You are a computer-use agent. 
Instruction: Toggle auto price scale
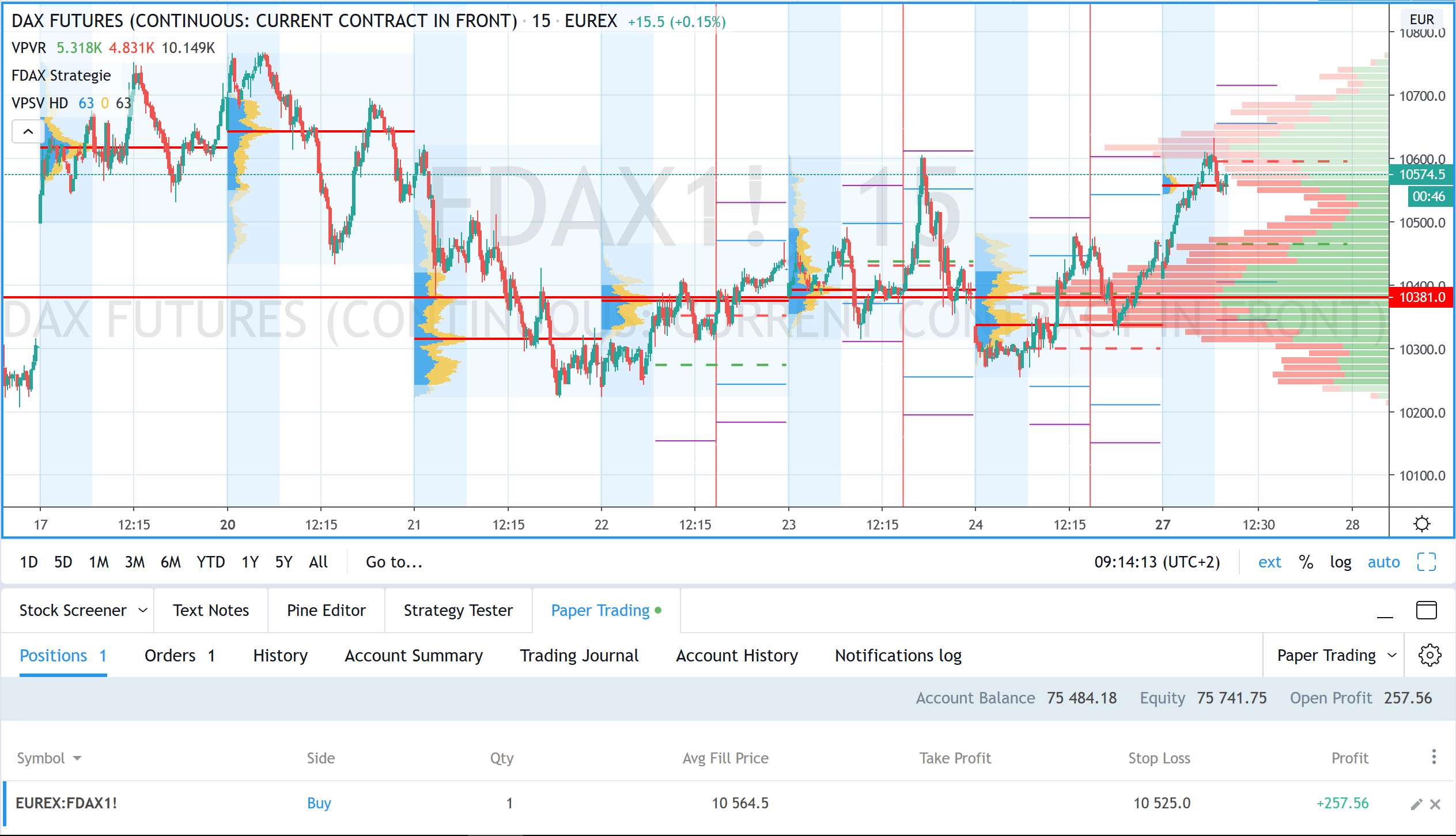[1383, 562]
